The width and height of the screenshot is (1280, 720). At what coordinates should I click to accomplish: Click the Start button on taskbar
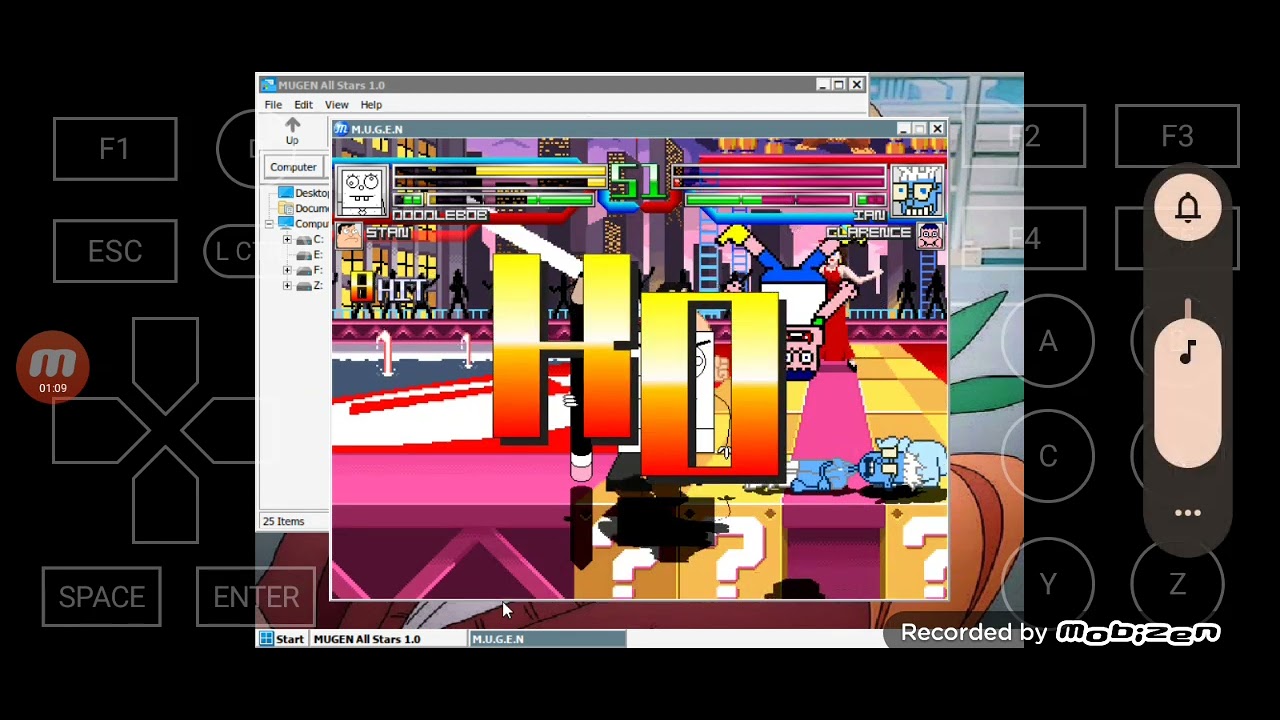tap(282, 639)
